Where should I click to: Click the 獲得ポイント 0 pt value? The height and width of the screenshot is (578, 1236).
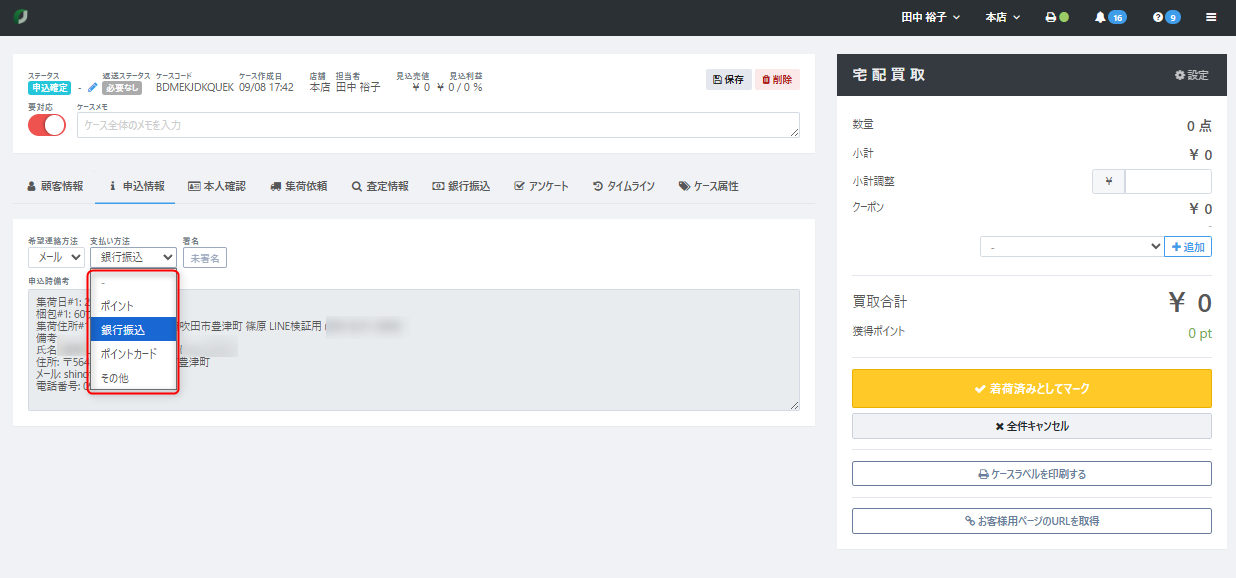1200,333
